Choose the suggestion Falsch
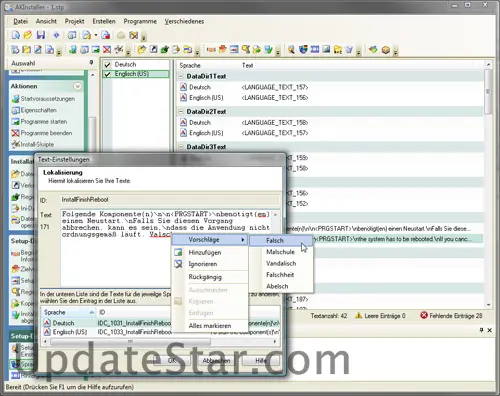 coord(281,240)
